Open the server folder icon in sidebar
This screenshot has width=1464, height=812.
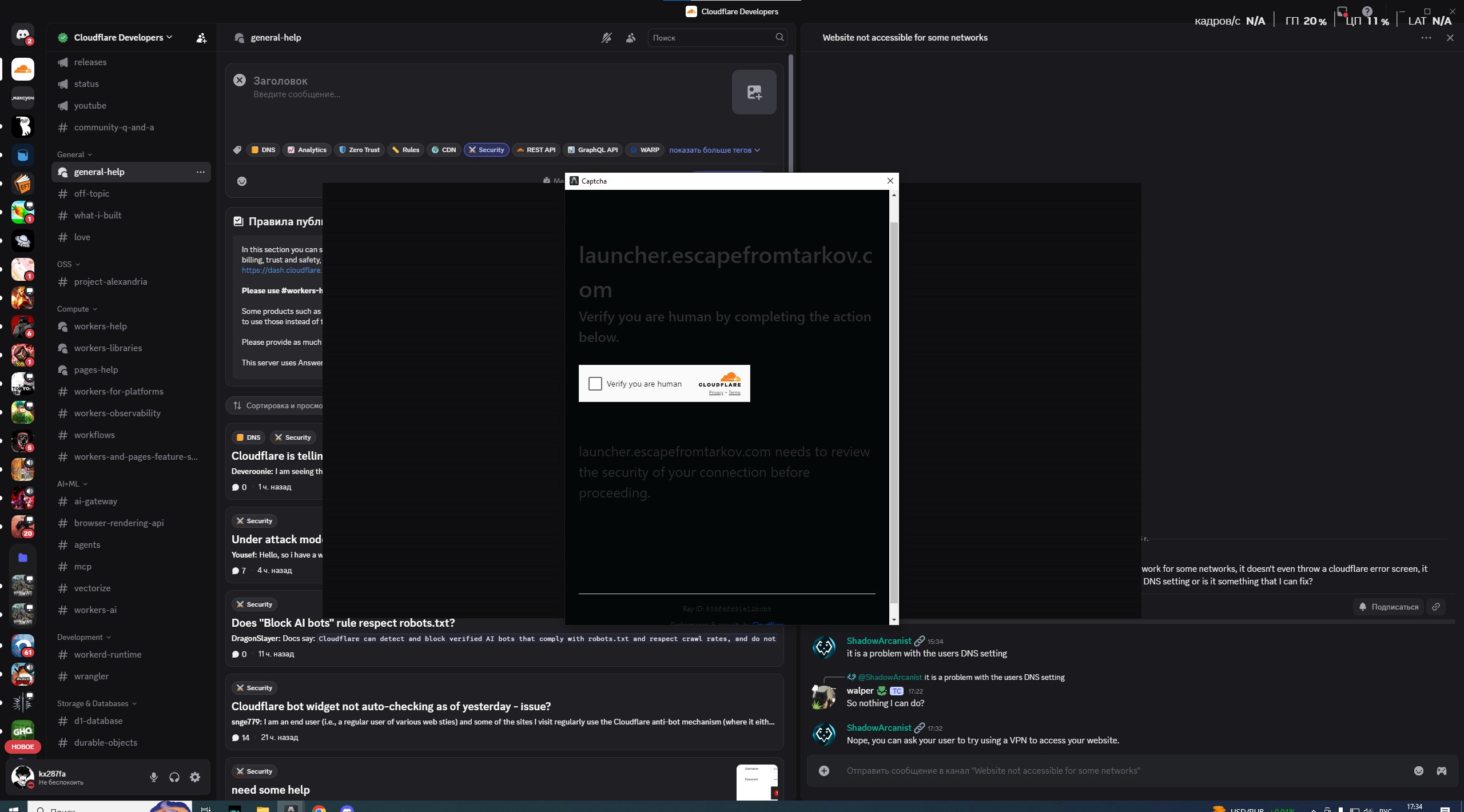coord(23,558)
